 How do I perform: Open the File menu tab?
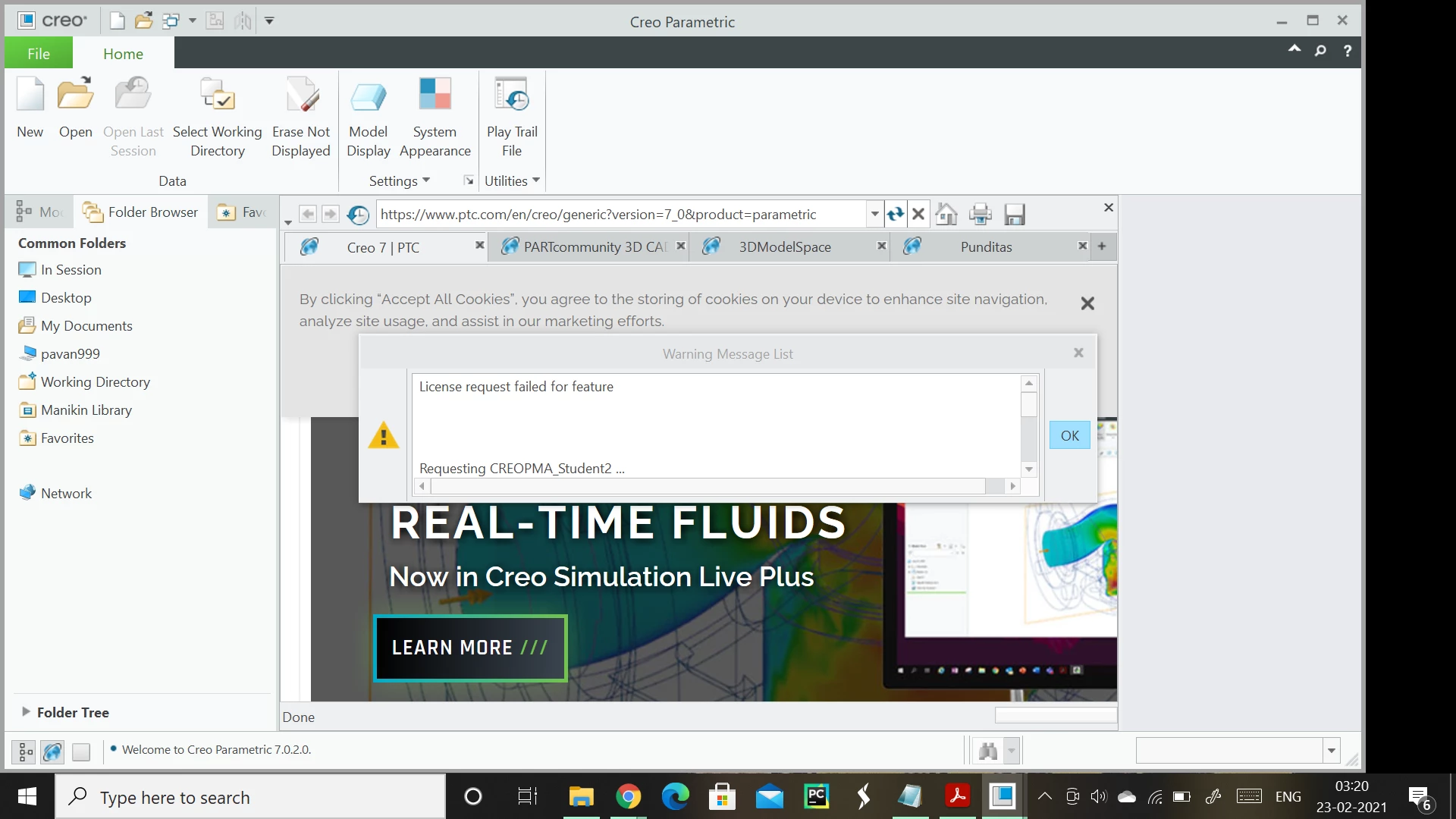pos(39,54)
